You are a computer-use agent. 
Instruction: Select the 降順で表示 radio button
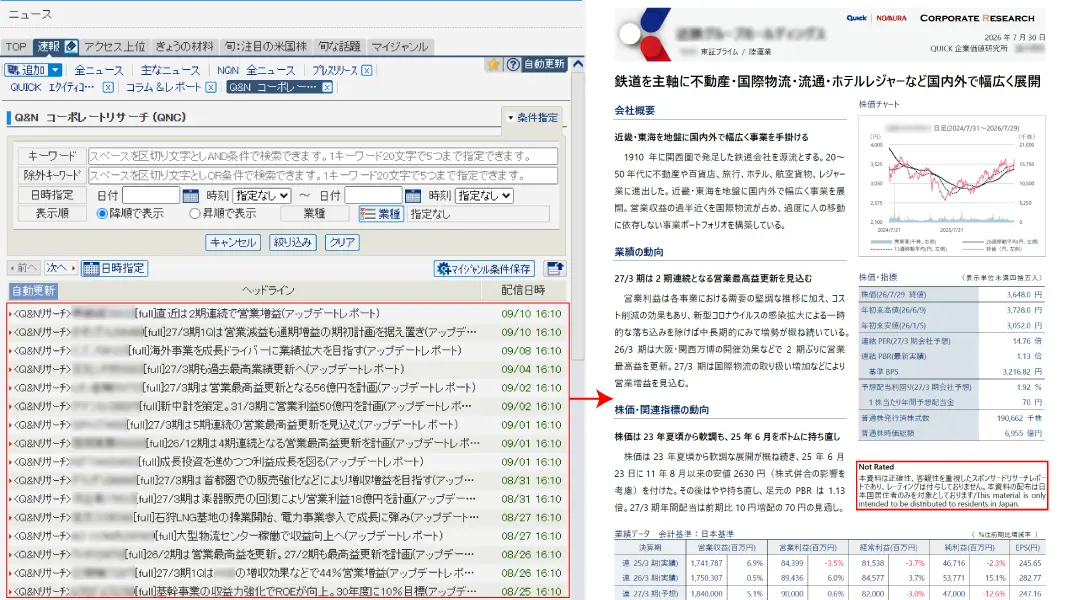point(102,214)
